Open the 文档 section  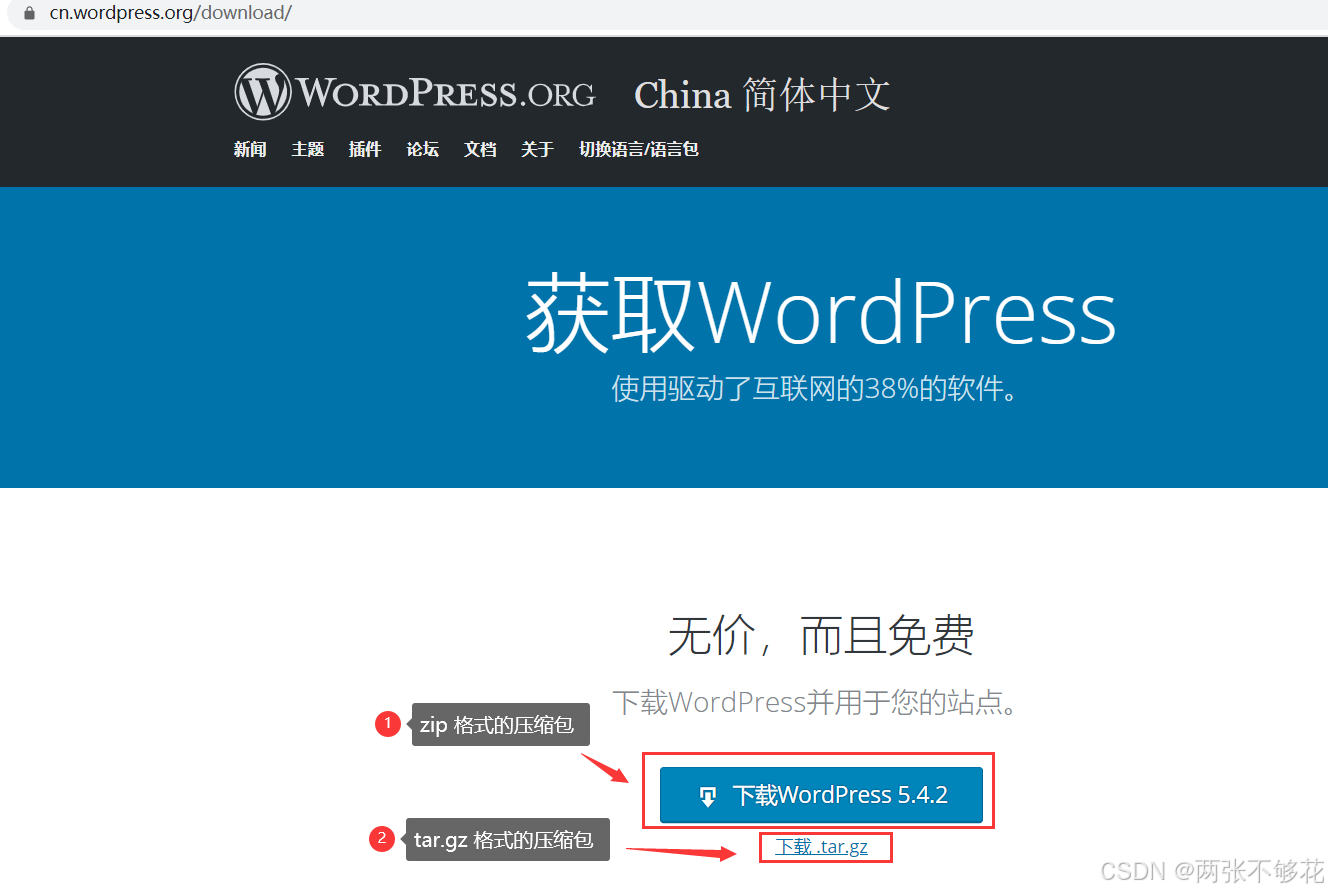480,149
